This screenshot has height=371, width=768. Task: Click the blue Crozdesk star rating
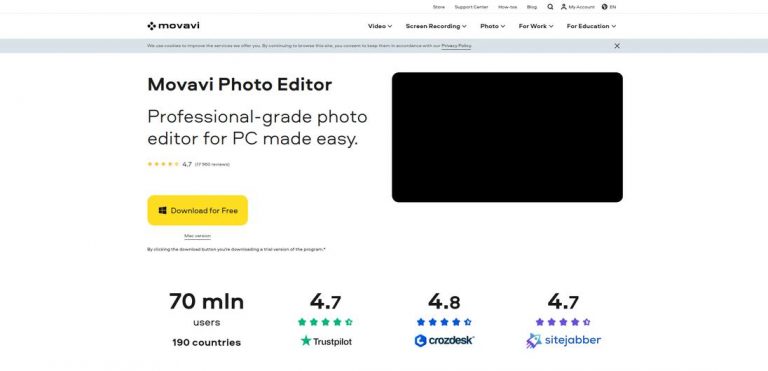coord(444,322)
